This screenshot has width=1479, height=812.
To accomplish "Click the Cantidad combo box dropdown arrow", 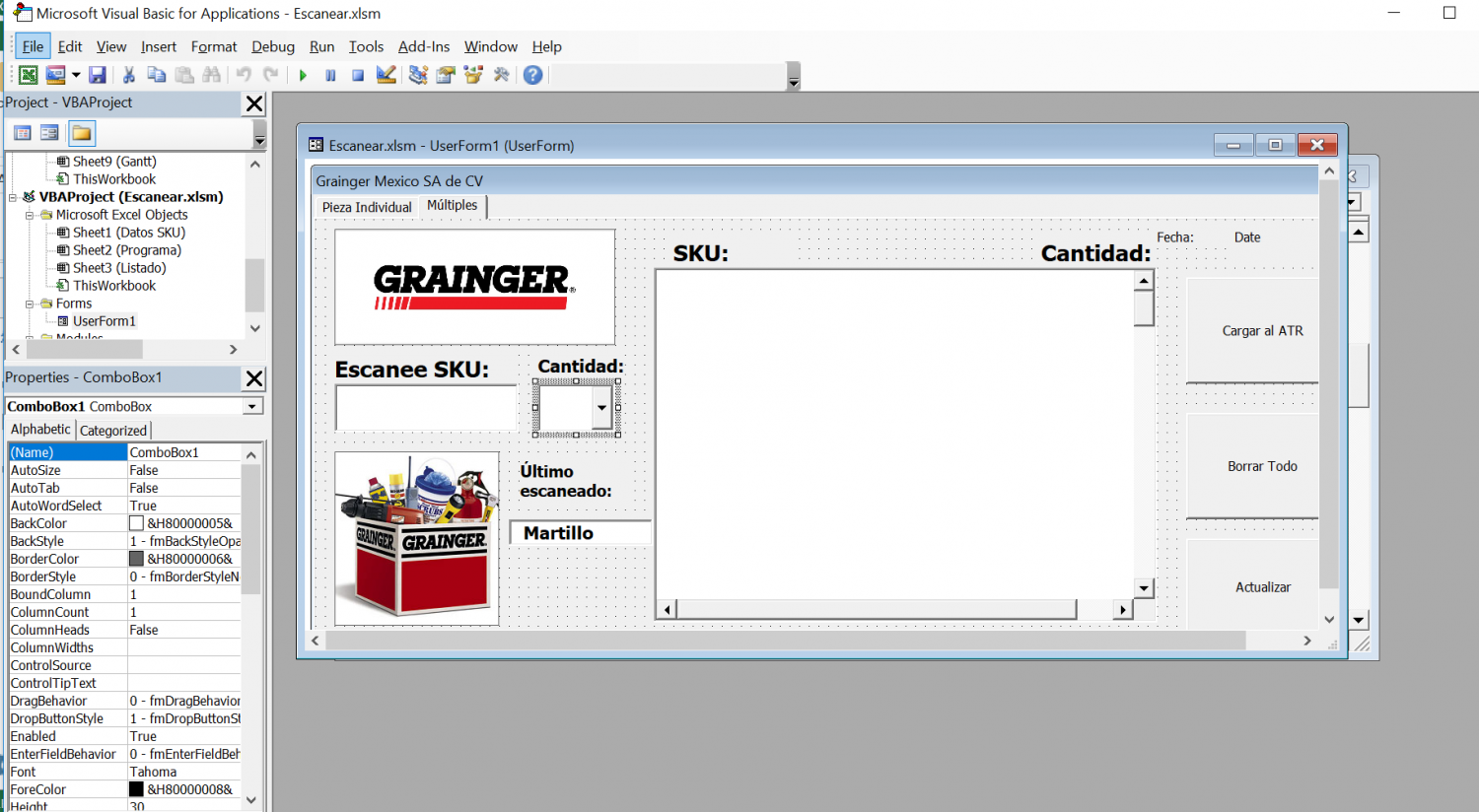I will pos(601,408).
